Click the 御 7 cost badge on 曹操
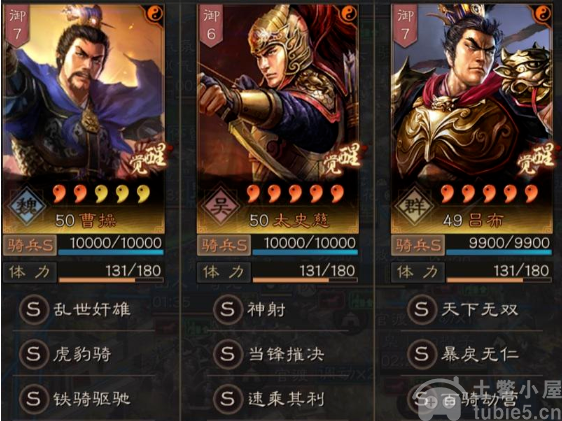This screenshot has height=421, width=562. click(17, 25)
